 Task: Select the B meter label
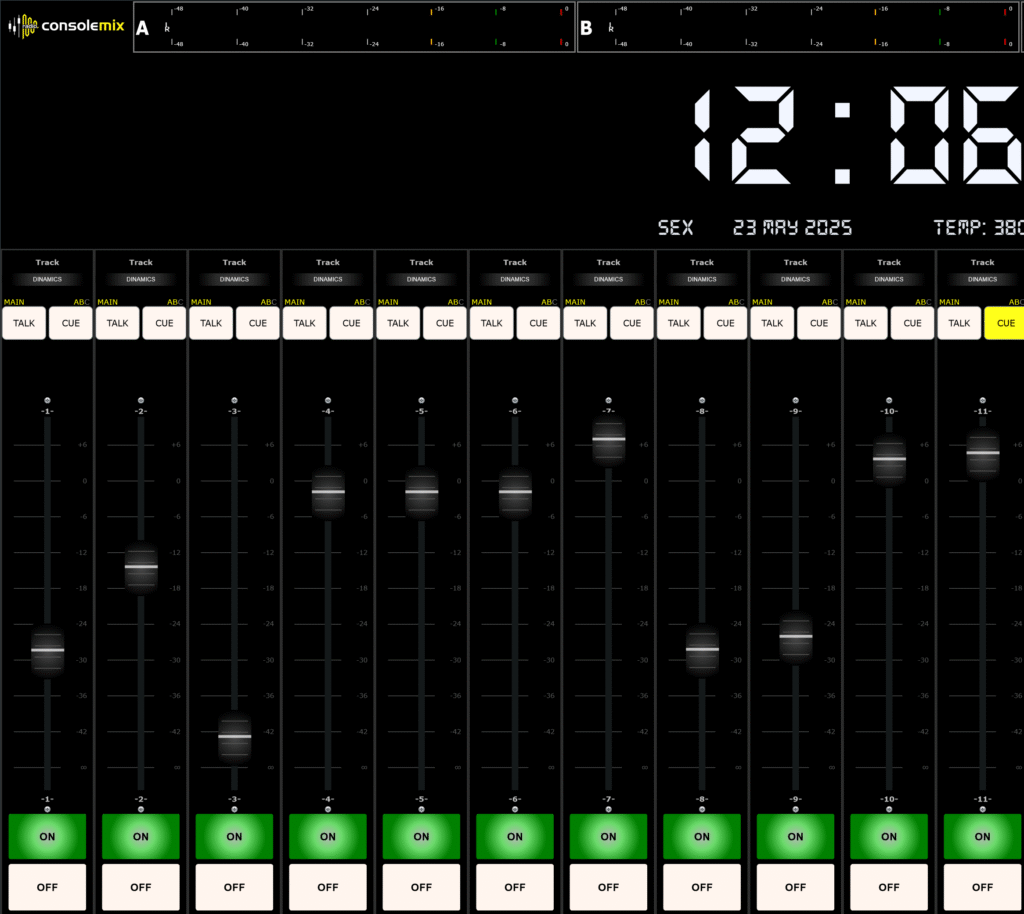tap(586, 28)
